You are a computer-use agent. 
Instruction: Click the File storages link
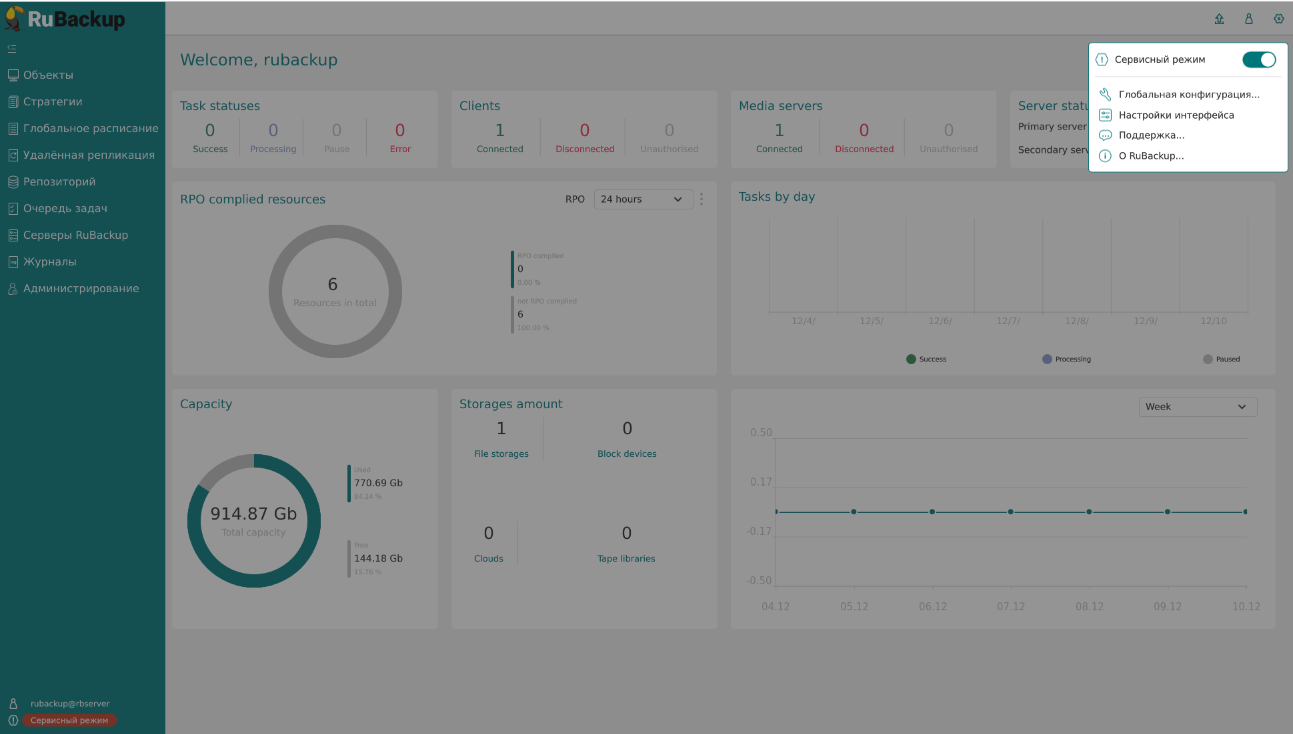(x=501, y=454)
